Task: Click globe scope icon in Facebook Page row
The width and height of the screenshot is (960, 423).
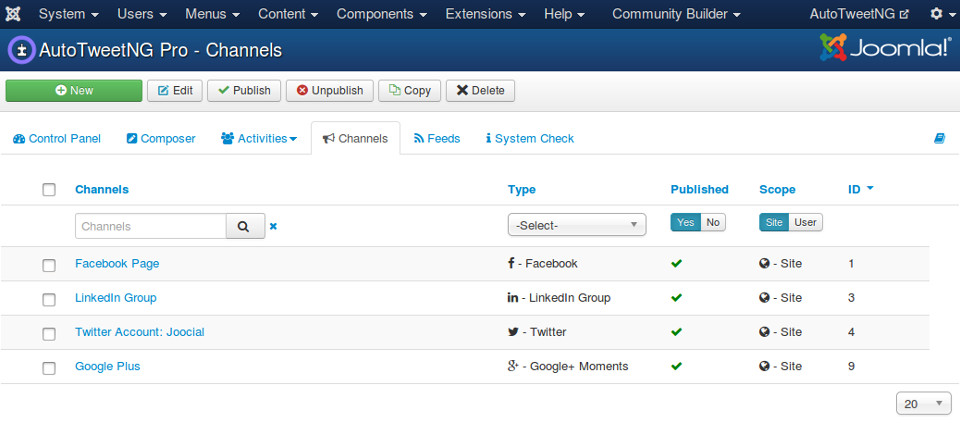Action: [x=764, y=264]
